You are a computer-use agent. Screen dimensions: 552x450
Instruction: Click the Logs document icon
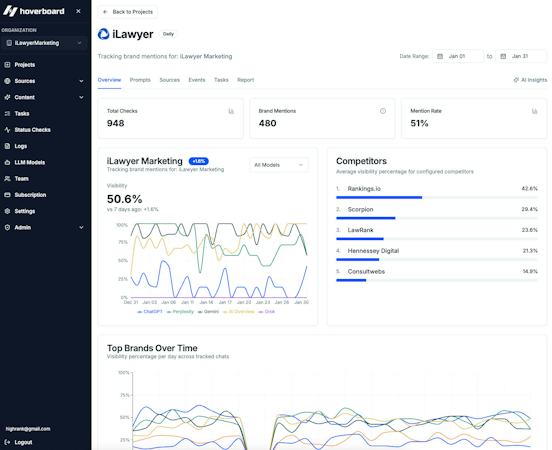click(7, 146)
